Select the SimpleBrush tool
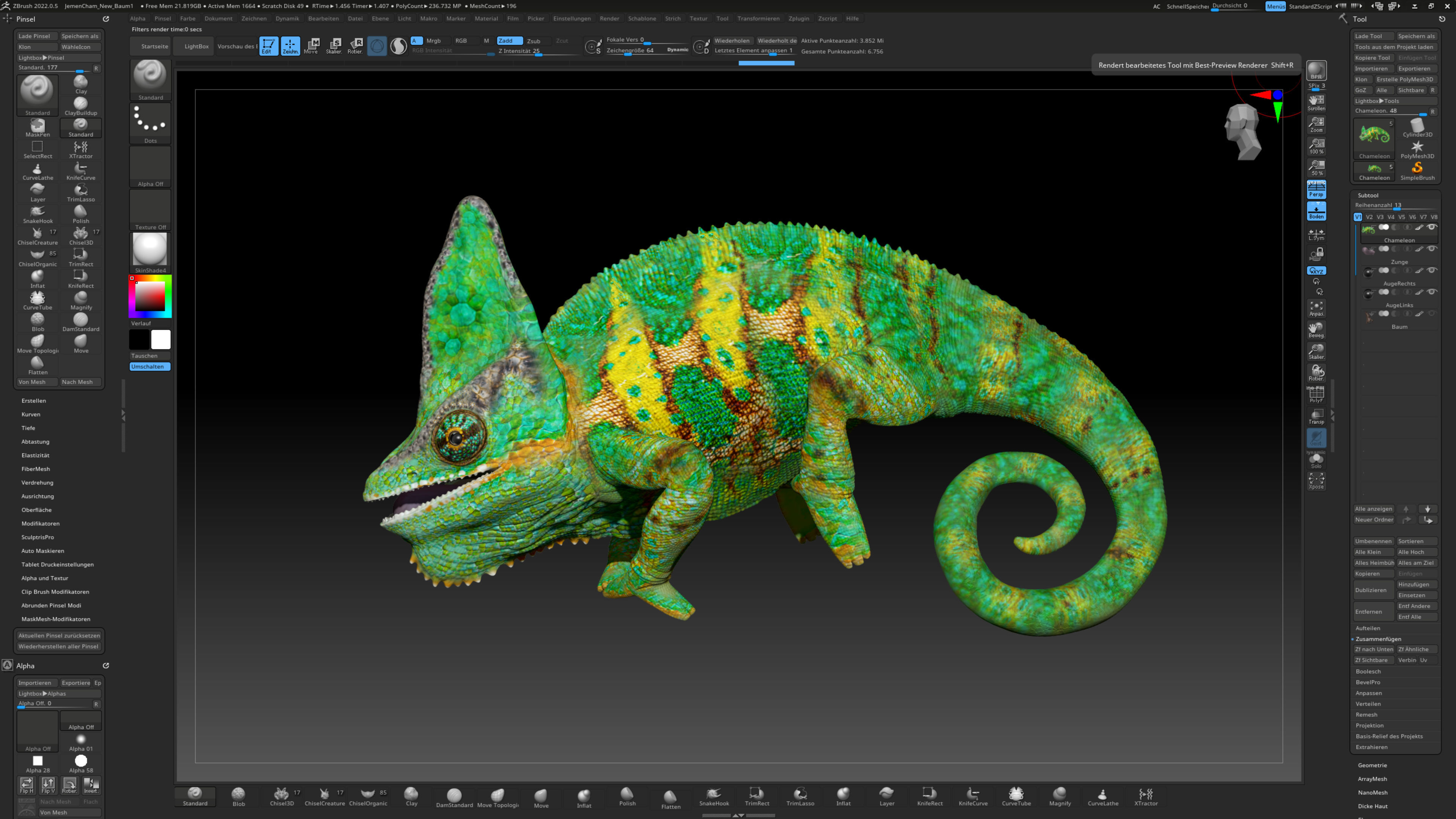 point(1417,171)
